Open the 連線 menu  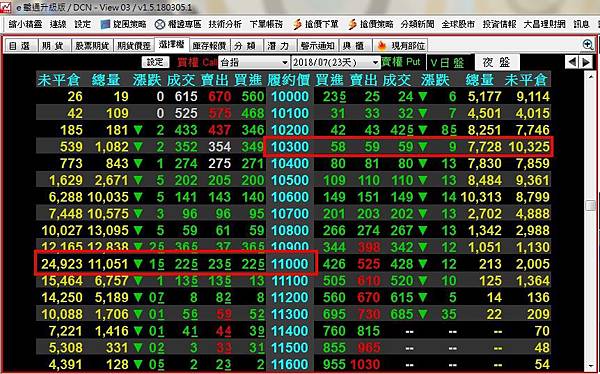[58, 24]
